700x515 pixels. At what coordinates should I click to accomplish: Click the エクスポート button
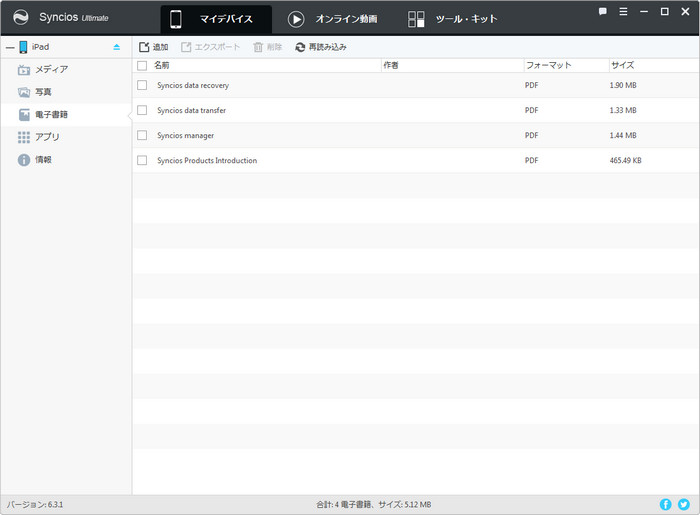(x=210, y=47)
